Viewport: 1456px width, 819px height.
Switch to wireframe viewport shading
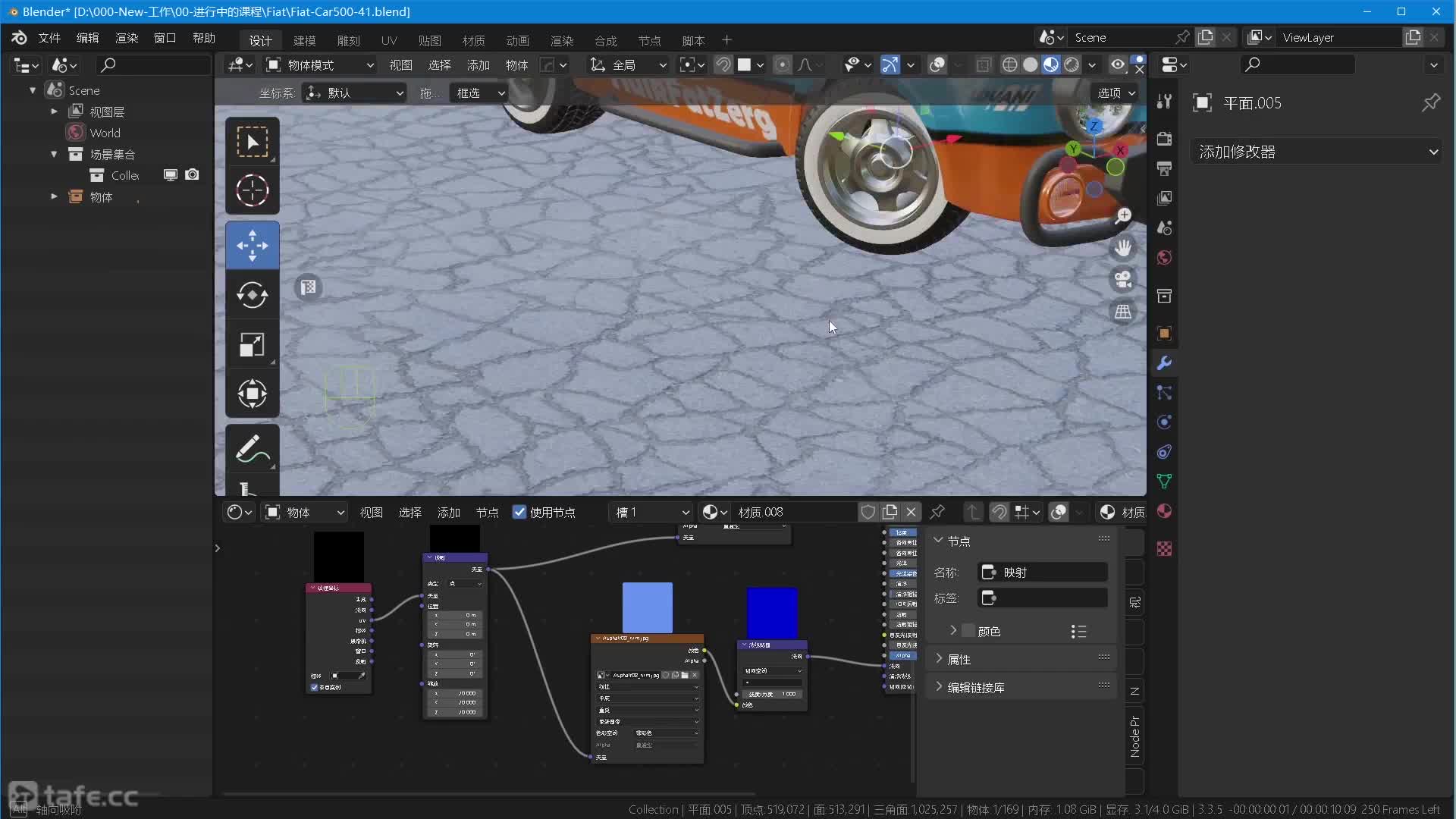click(1009, 65)
